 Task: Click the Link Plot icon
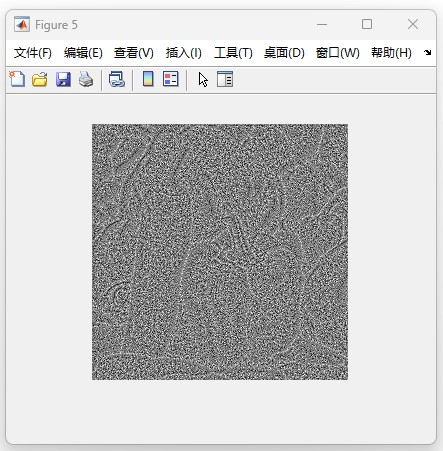point(117,79)
